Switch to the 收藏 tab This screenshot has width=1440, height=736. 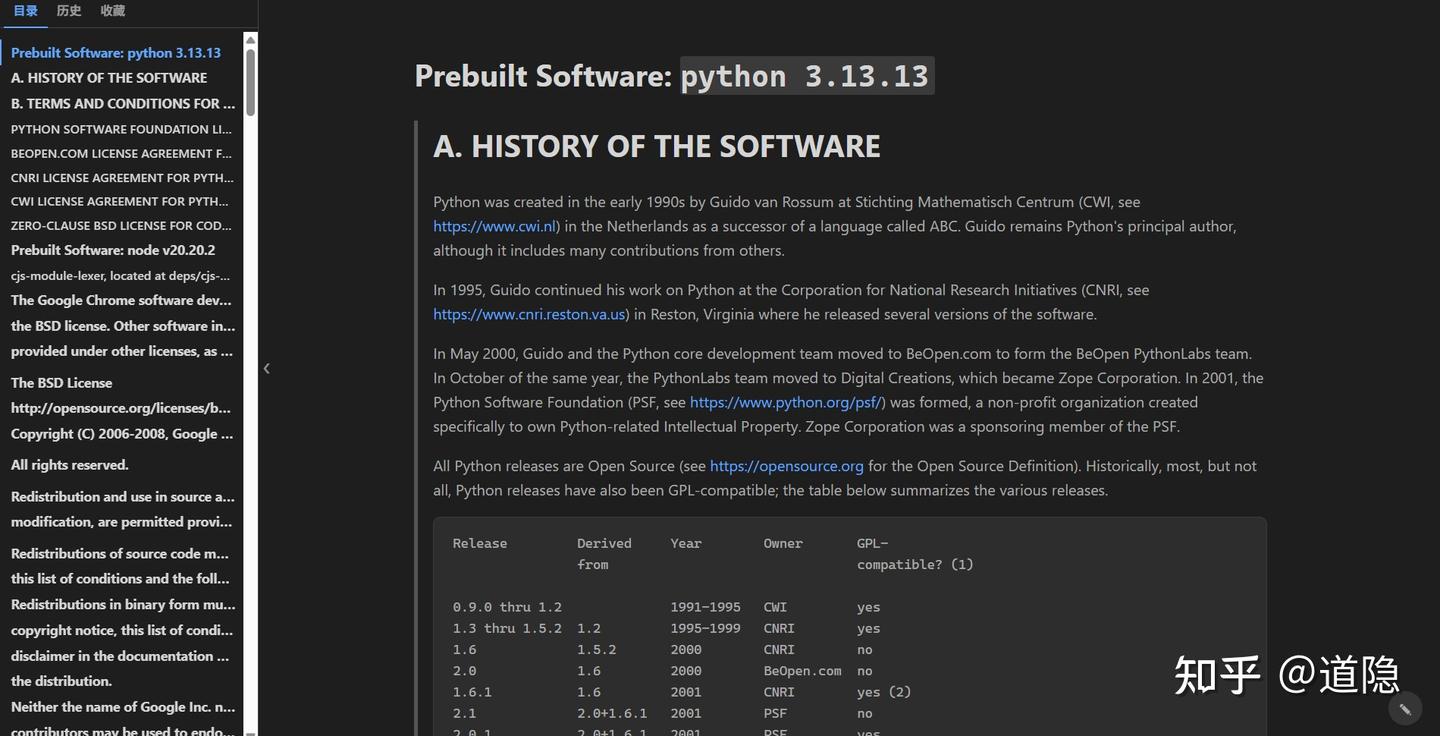click(113, 11)
